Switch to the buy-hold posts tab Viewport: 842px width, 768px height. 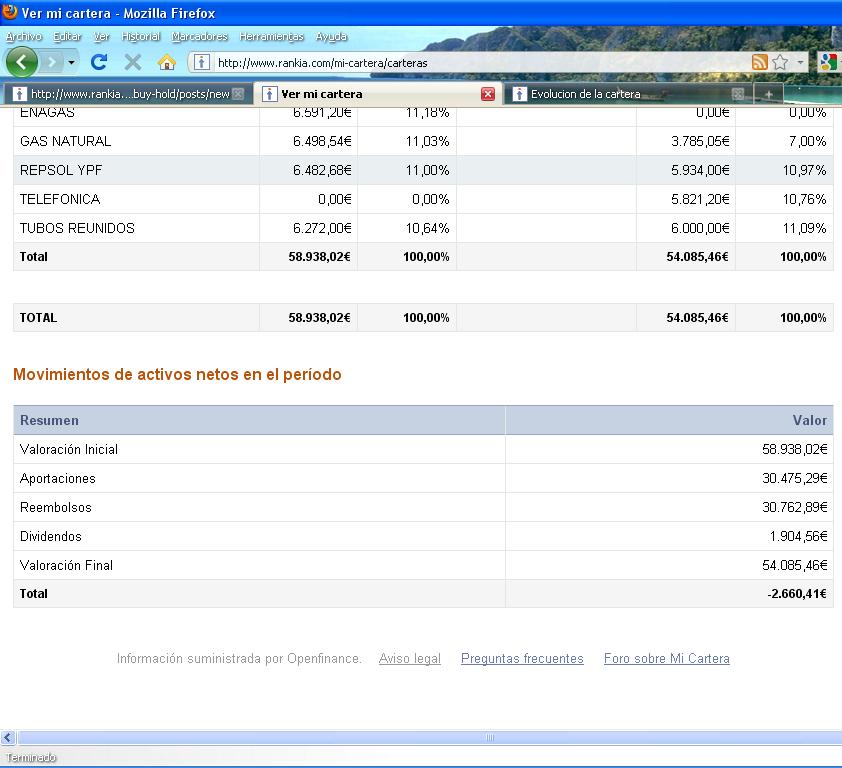129,94
